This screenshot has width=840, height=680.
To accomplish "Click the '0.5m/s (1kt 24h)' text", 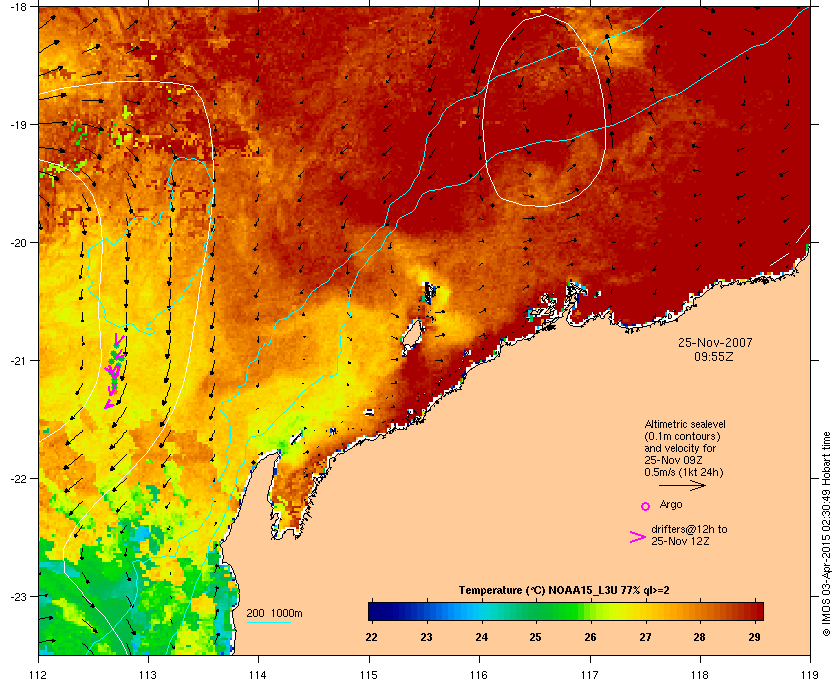I will click(684, 472).
